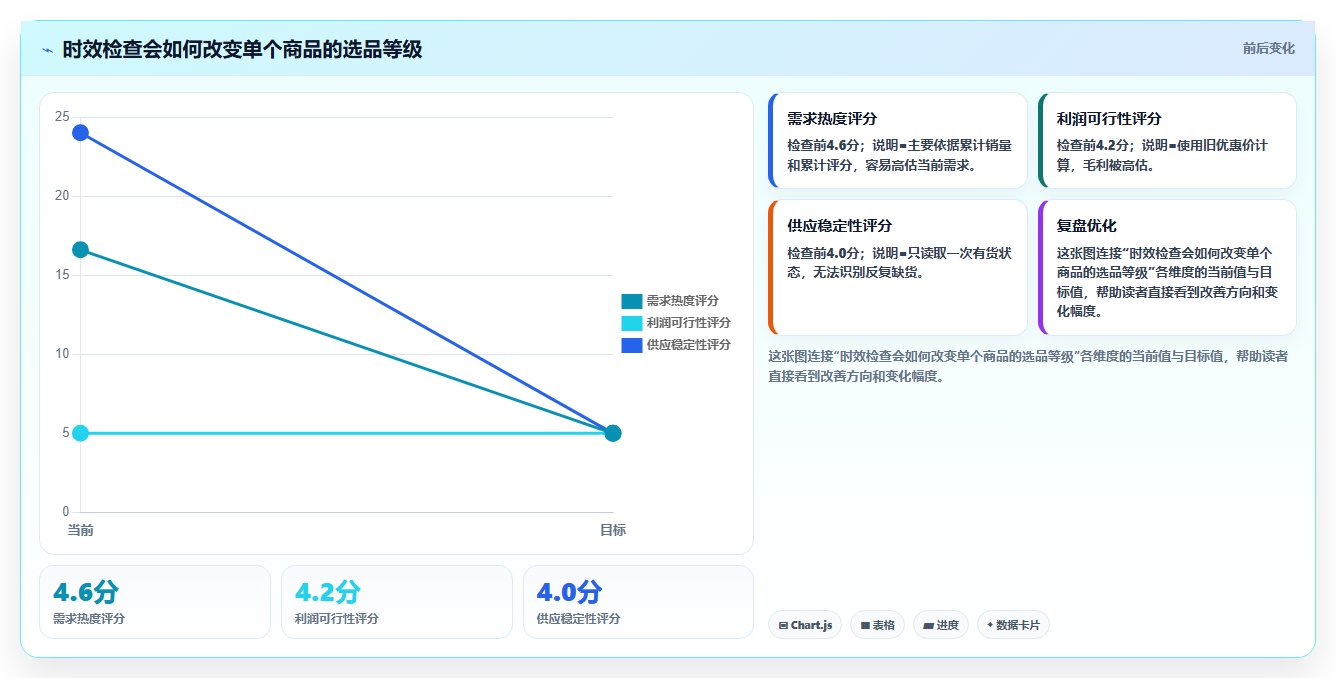Screen dimensions: 1336x678
Task: Click the 进度 tag chip
Action: coord(941,625)
